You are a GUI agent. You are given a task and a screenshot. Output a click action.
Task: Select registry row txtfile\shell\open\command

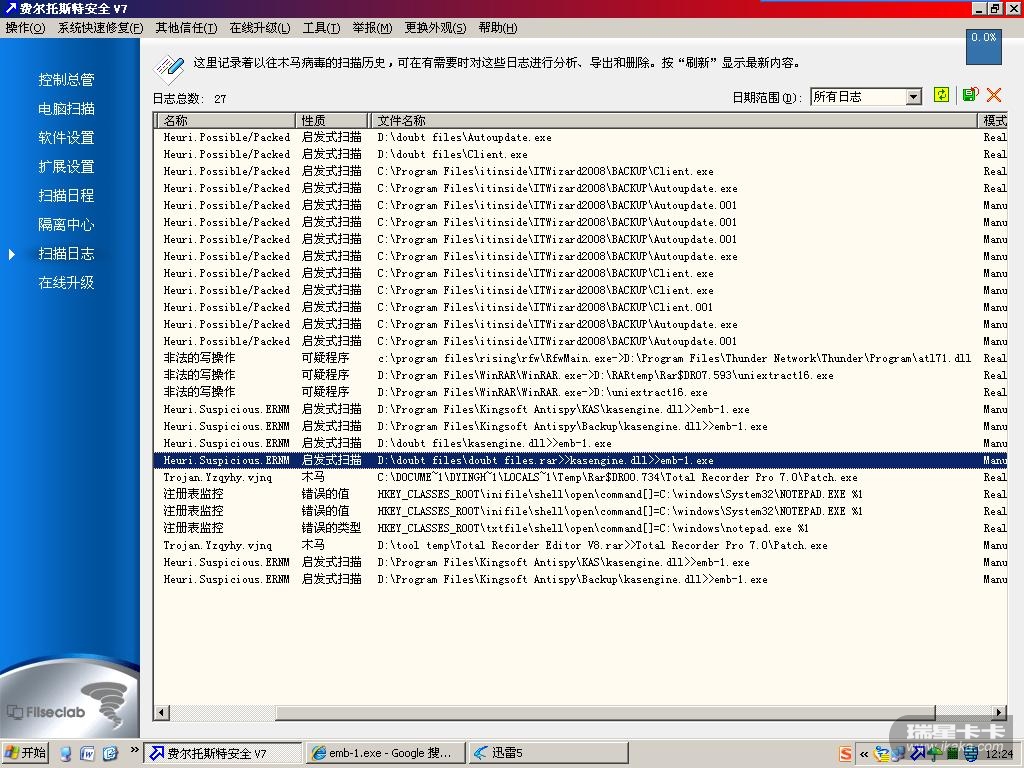(x=581, y=528)
